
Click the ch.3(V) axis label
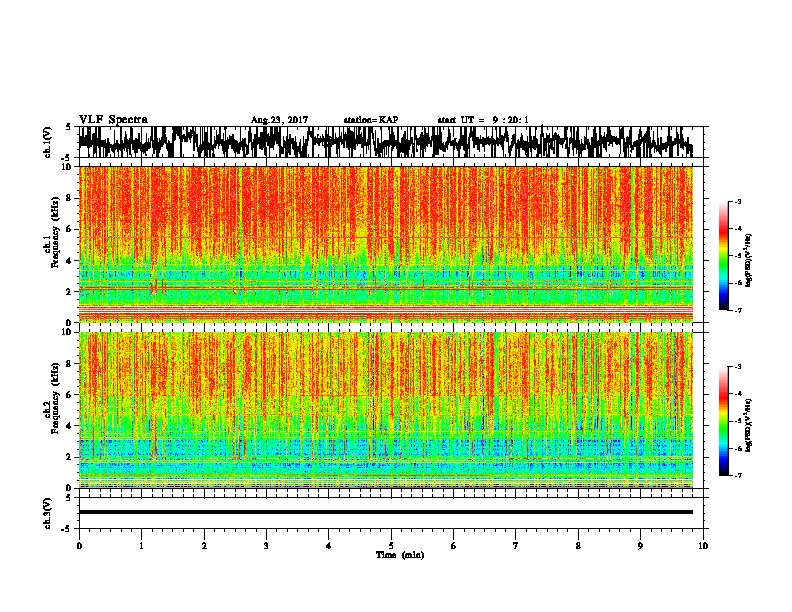(x=47, y=513)
